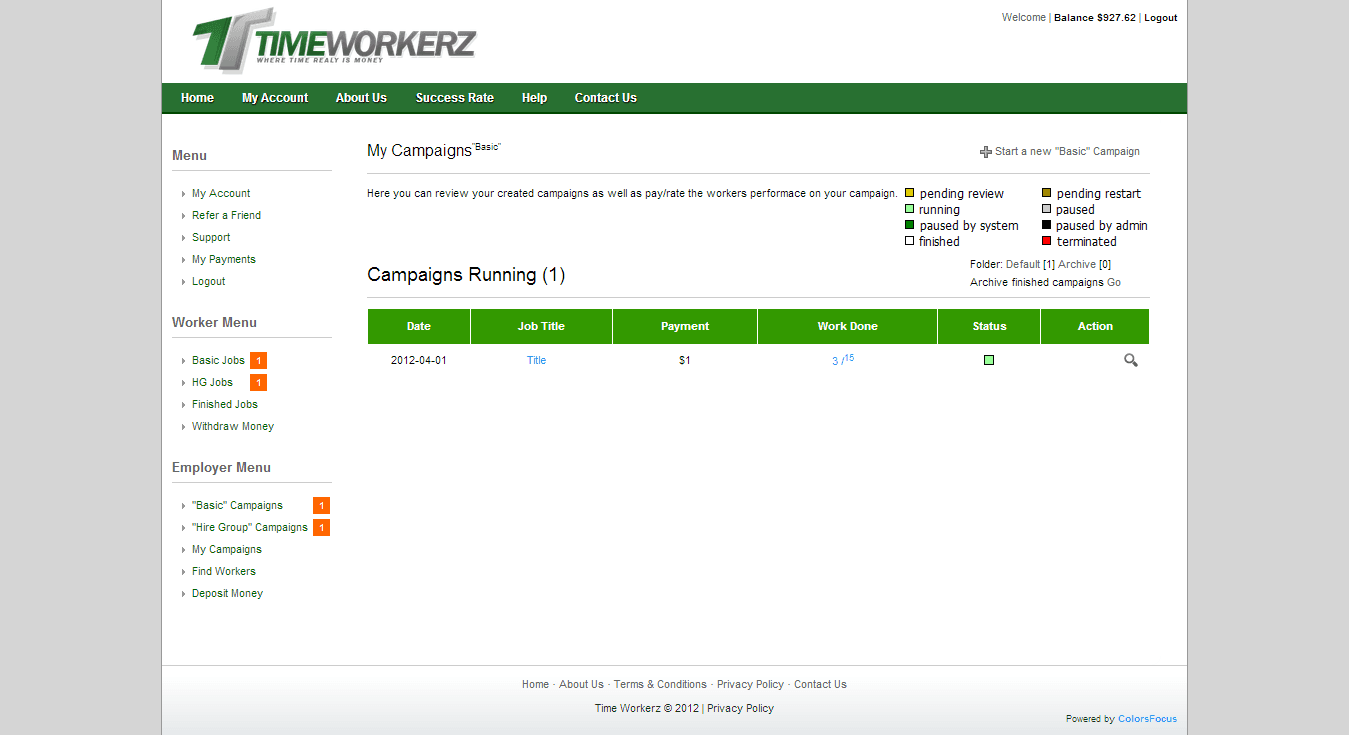Open Terms & Conditions in the footer
The width and height of the screenshot is (1349, 735).
coord(660,685)
